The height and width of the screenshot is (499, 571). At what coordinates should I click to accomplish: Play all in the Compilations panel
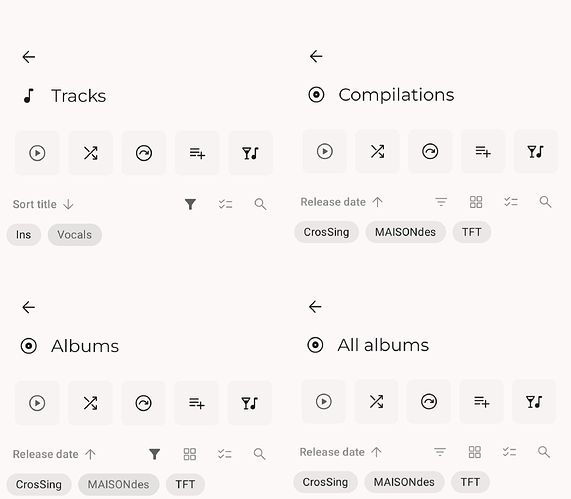point(324,151)
